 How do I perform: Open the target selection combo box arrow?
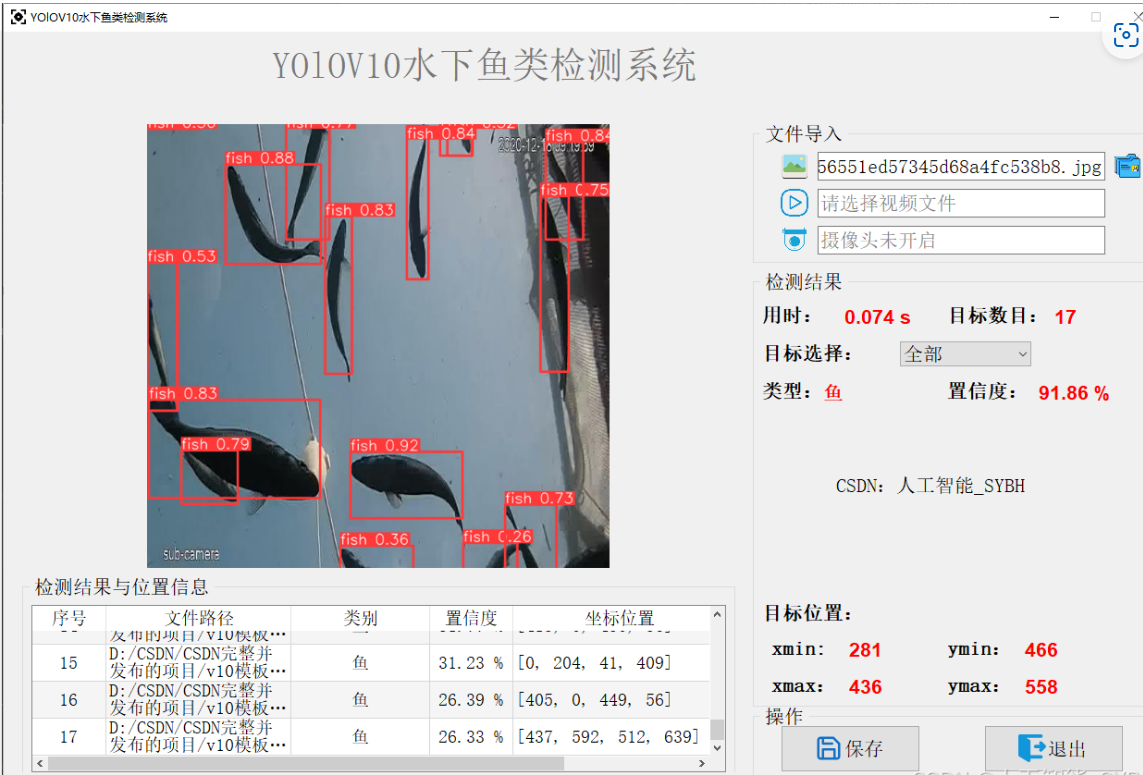1022,354
